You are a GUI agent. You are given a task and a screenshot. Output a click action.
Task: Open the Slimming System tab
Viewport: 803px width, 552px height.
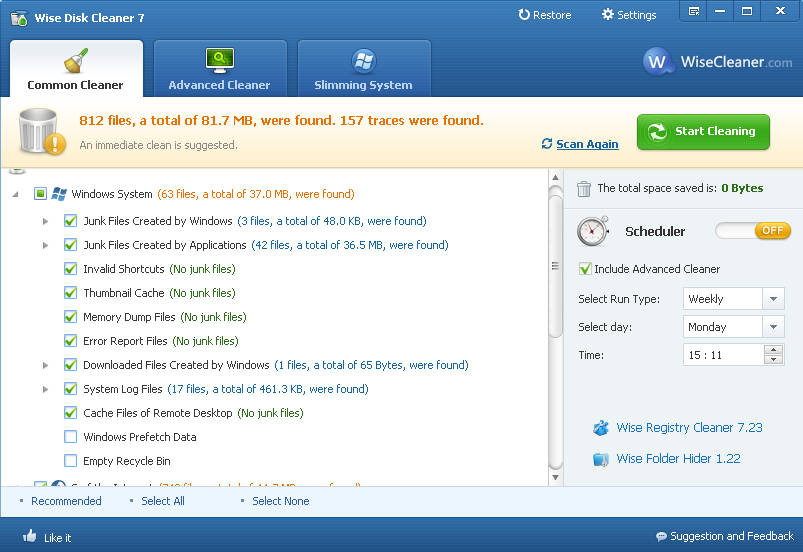pos(364,69)
